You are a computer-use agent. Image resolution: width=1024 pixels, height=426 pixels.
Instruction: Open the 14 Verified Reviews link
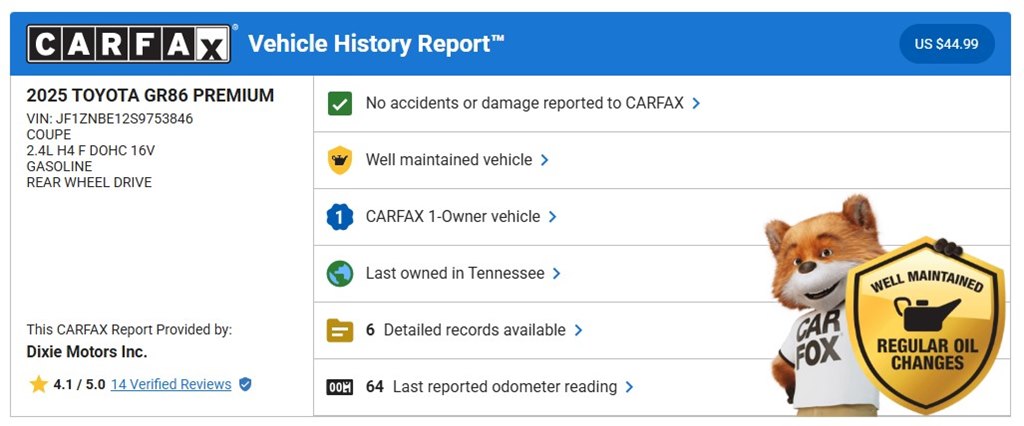171,384
